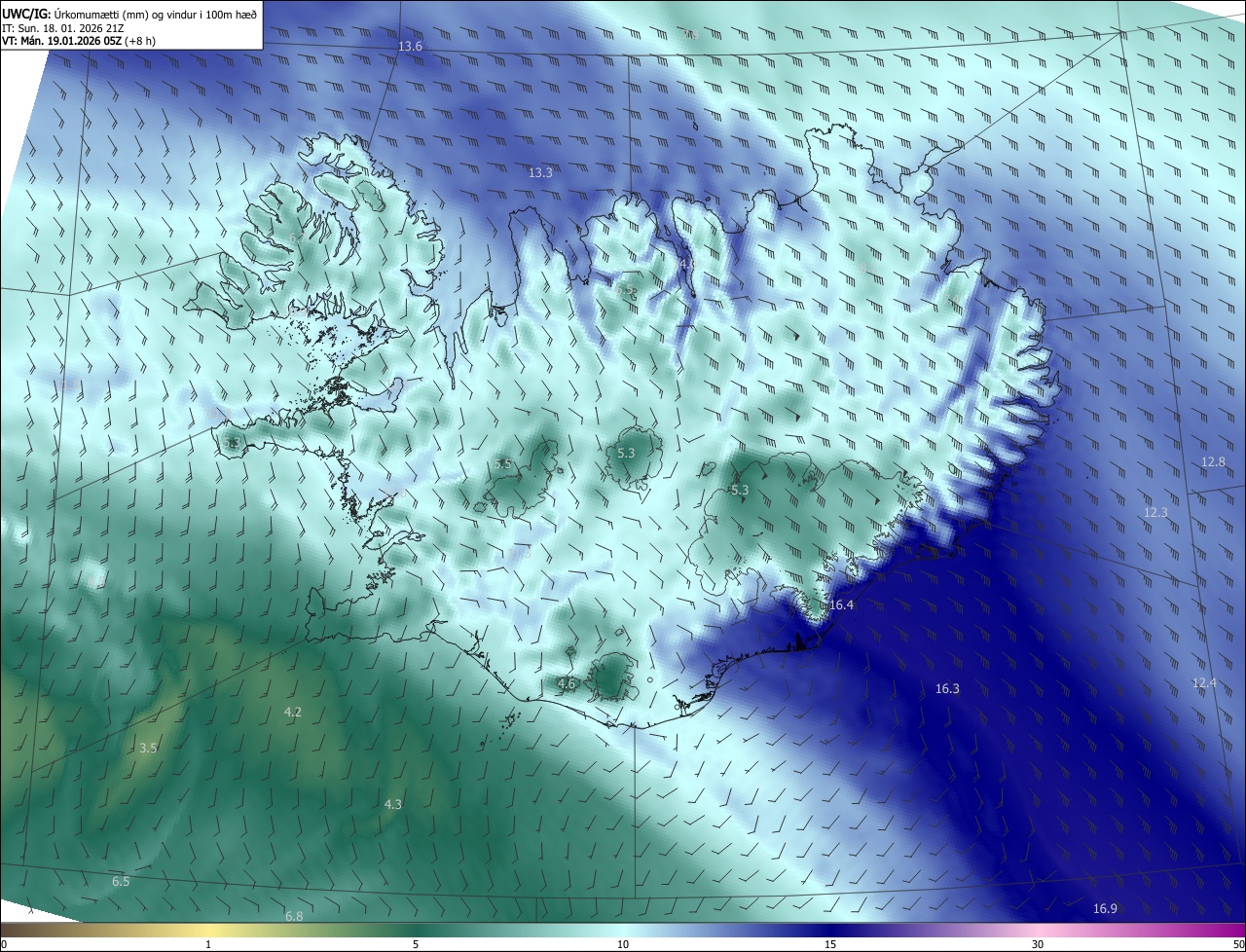The width and height of the screenshot is (1246, 952).
Task: Click the 3.5 value label
Action: 148,748
